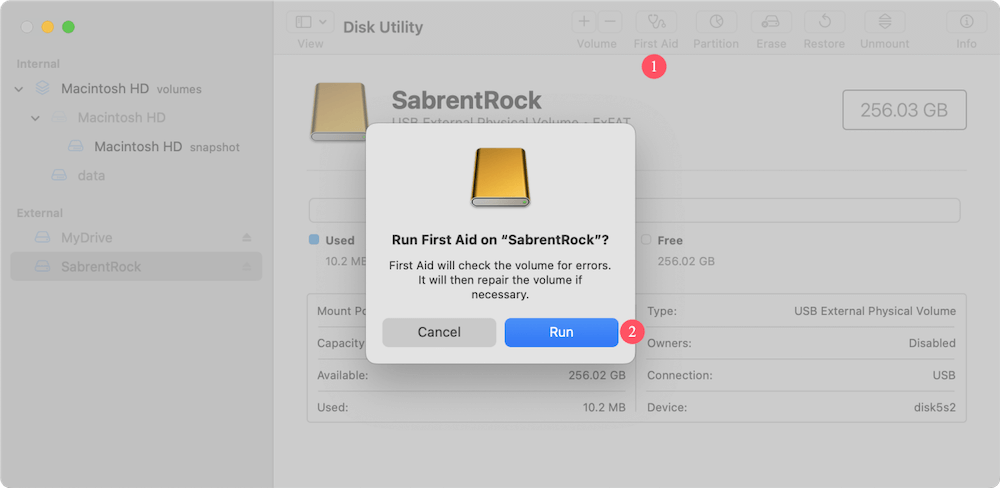Select the Macintosh HD snapshot entry

(x=167, y=147)
